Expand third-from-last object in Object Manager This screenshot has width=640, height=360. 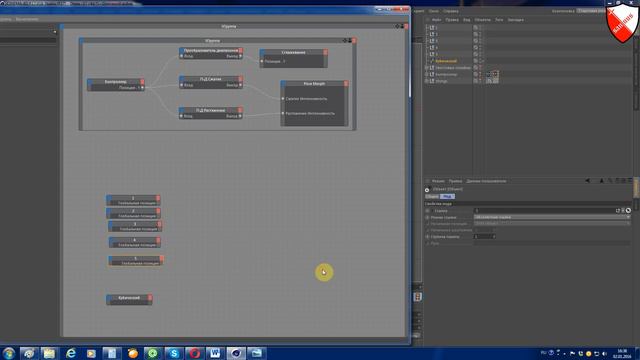coord(427,68)
